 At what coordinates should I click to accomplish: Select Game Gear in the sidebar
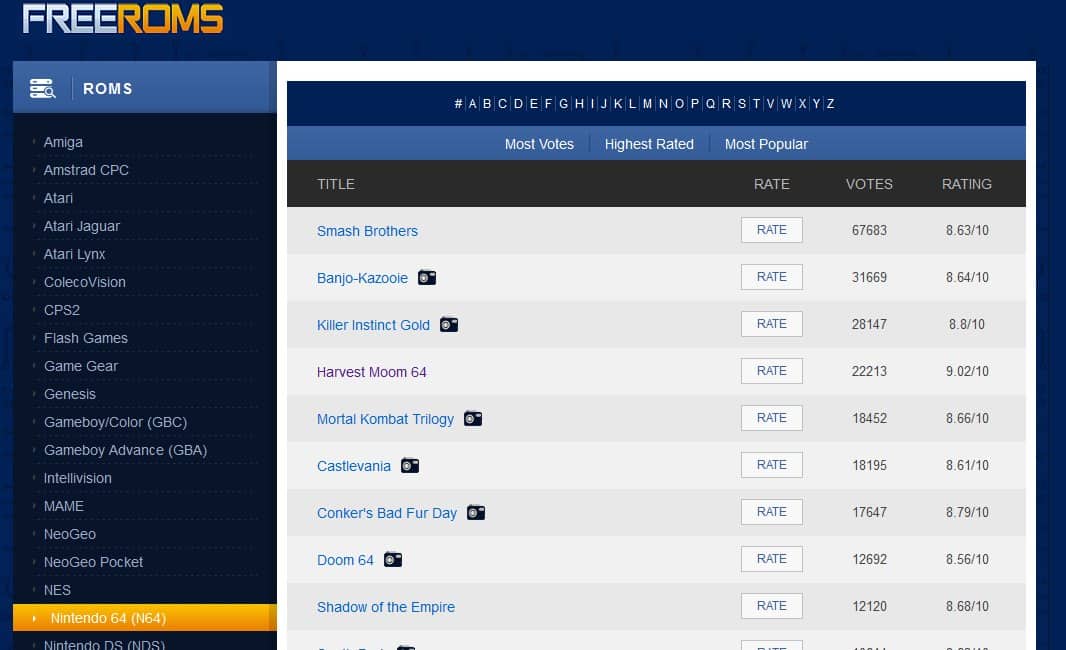[81, 366]
